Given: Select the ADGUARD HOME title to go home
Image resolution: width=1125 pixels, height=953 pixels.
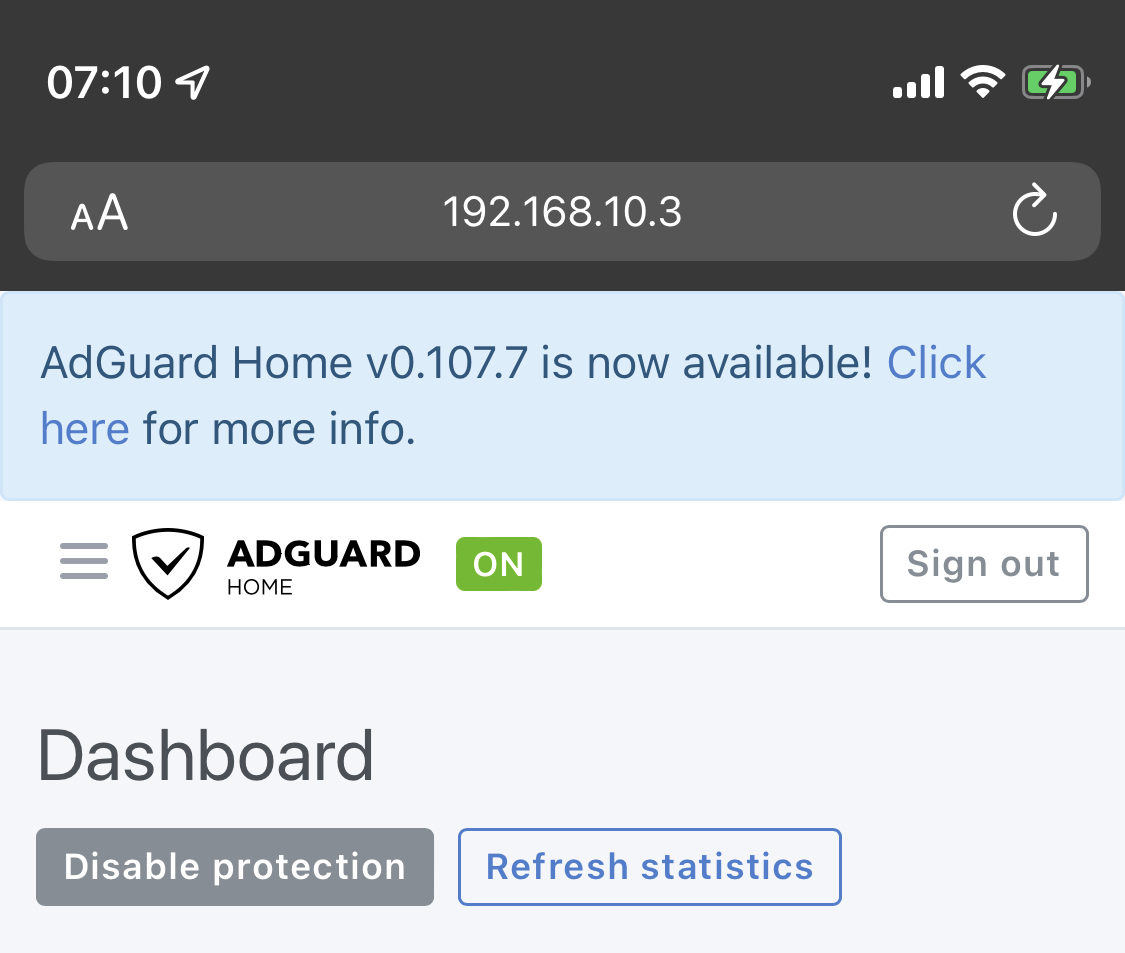Looking at the screenshot, I should tap(323, 563).
